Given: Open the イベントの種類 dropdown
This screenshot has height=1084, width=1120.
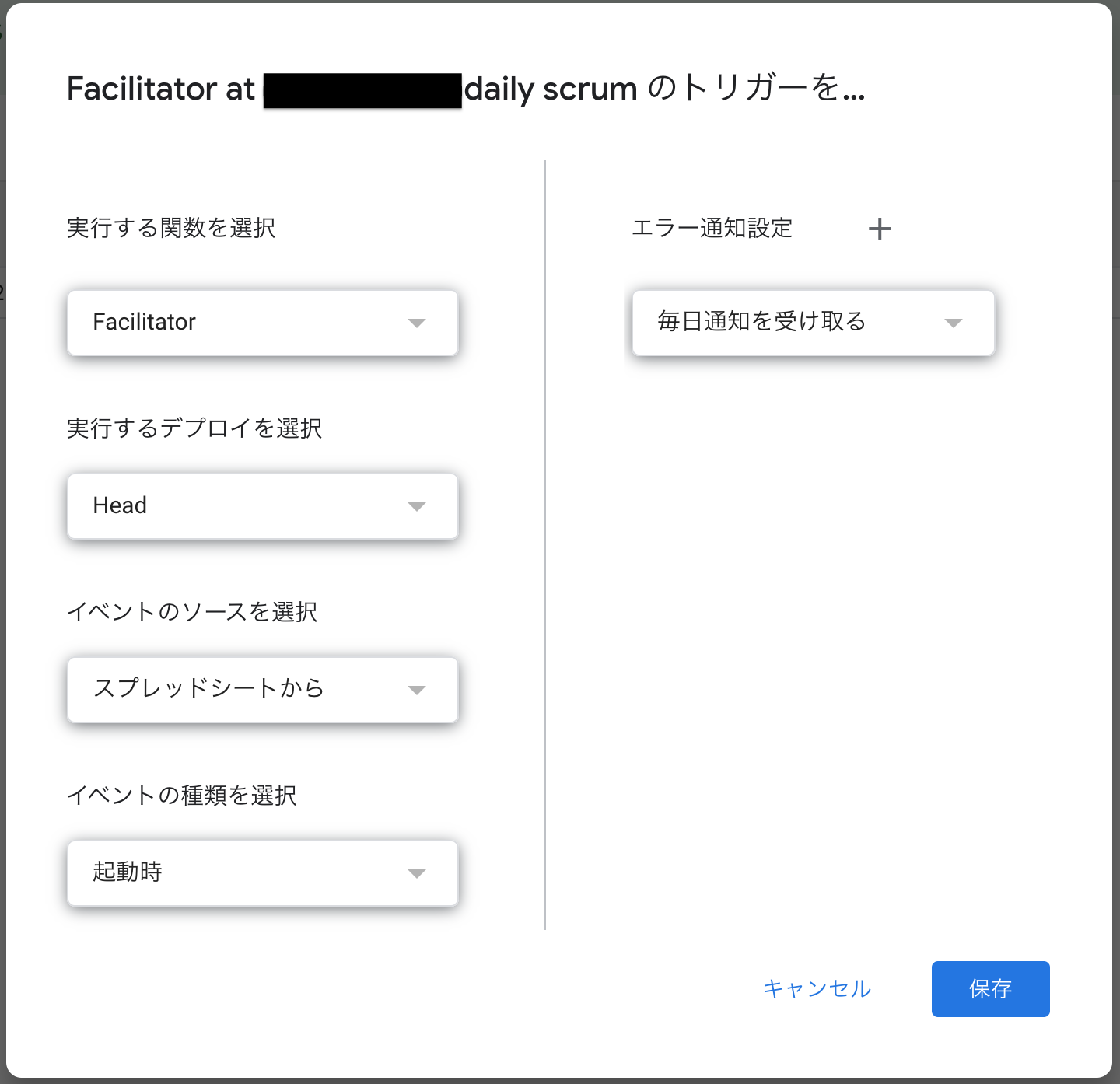Looking at the screenshot, I should (x=262, y=872).
